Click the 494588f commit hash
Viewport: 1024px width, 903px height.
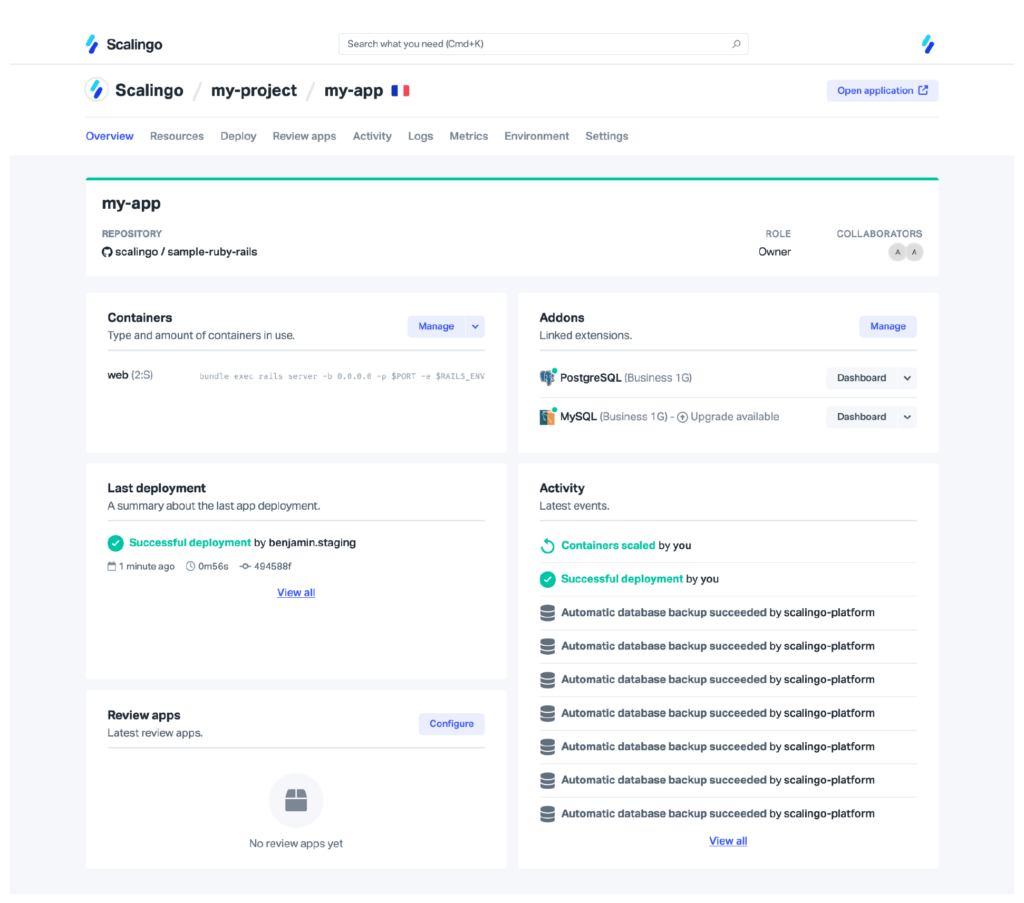(272, 566)
